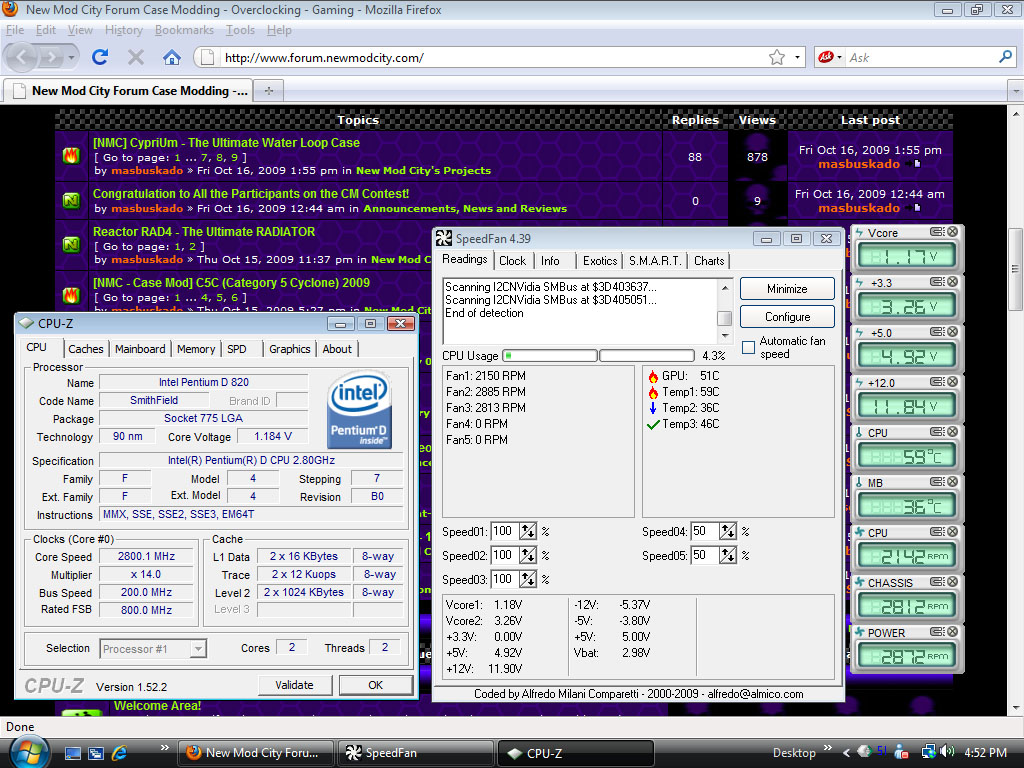Switch to SpeedFan S.M.A.R.T. tab

tap(655, 261)
